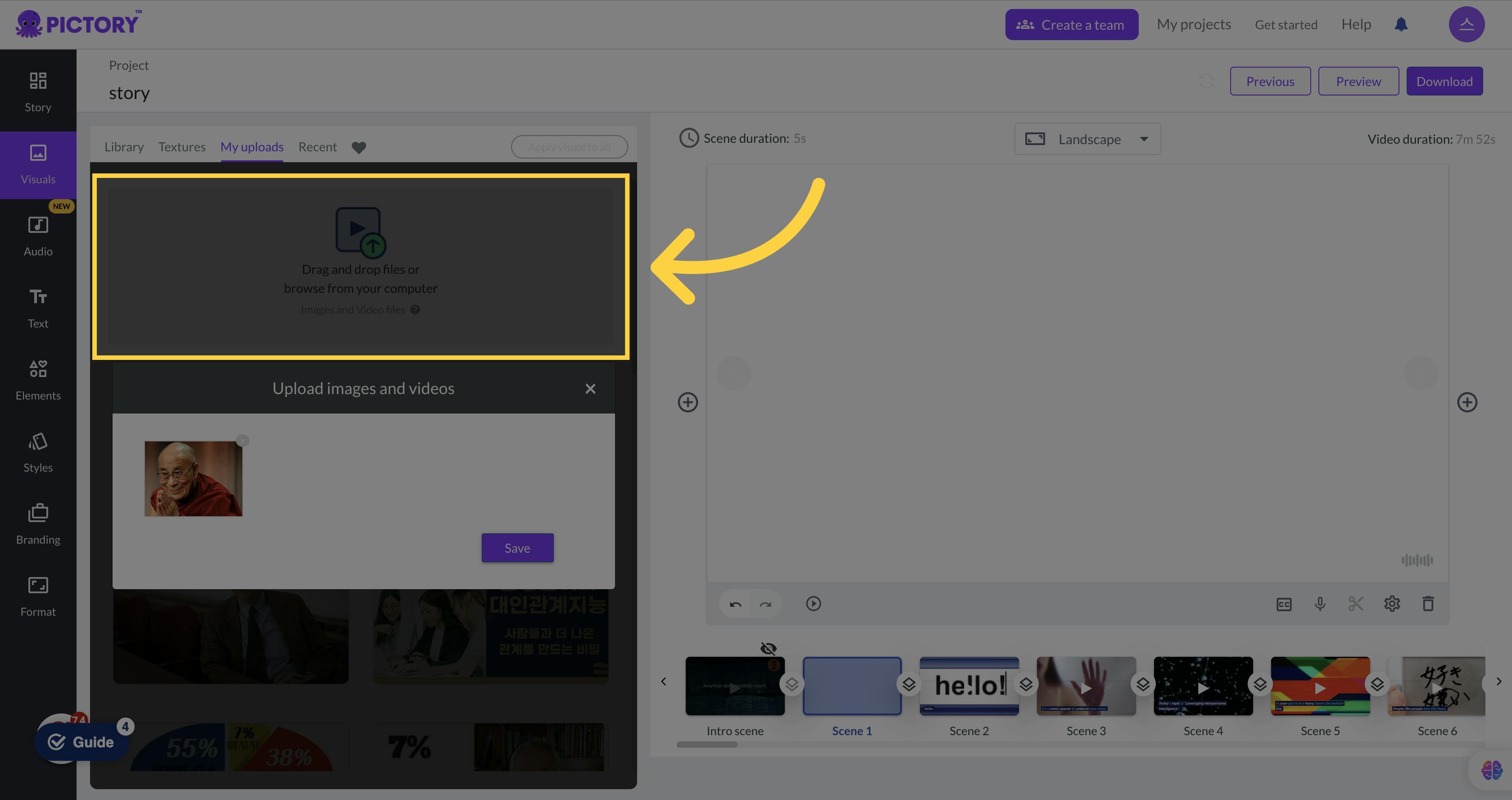Open the Audio sidebar section
This screenshot has width=1512, height=800.
[x=38, y=236]
